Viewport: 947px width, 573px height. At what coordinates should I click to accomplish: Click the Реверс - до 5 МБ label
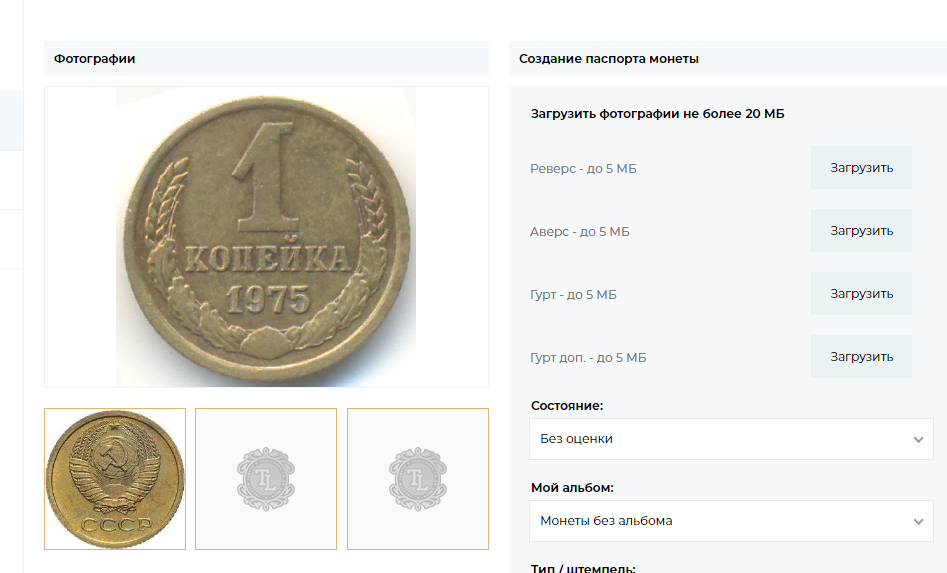tap(583, 169)
